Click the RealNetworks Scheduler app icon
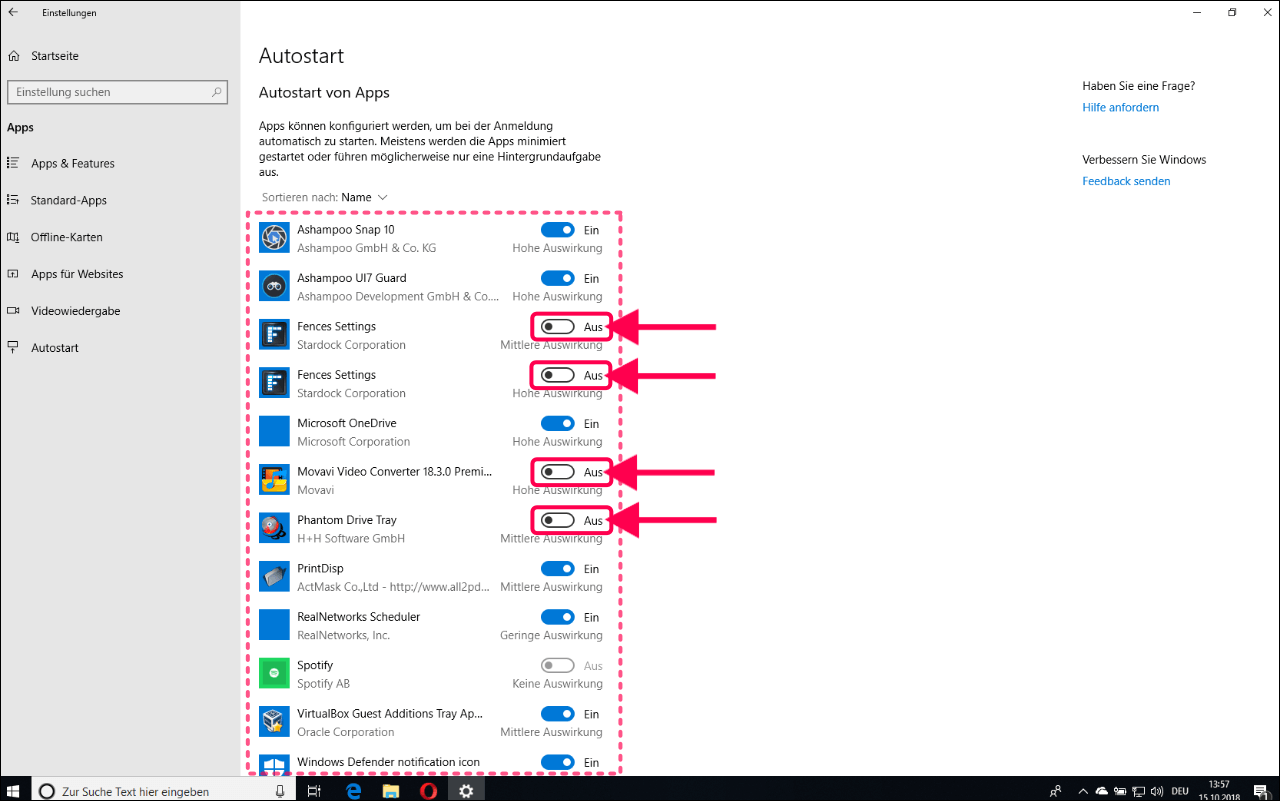This screenshot has height=801, width=1280. click(x=274, y=625)
